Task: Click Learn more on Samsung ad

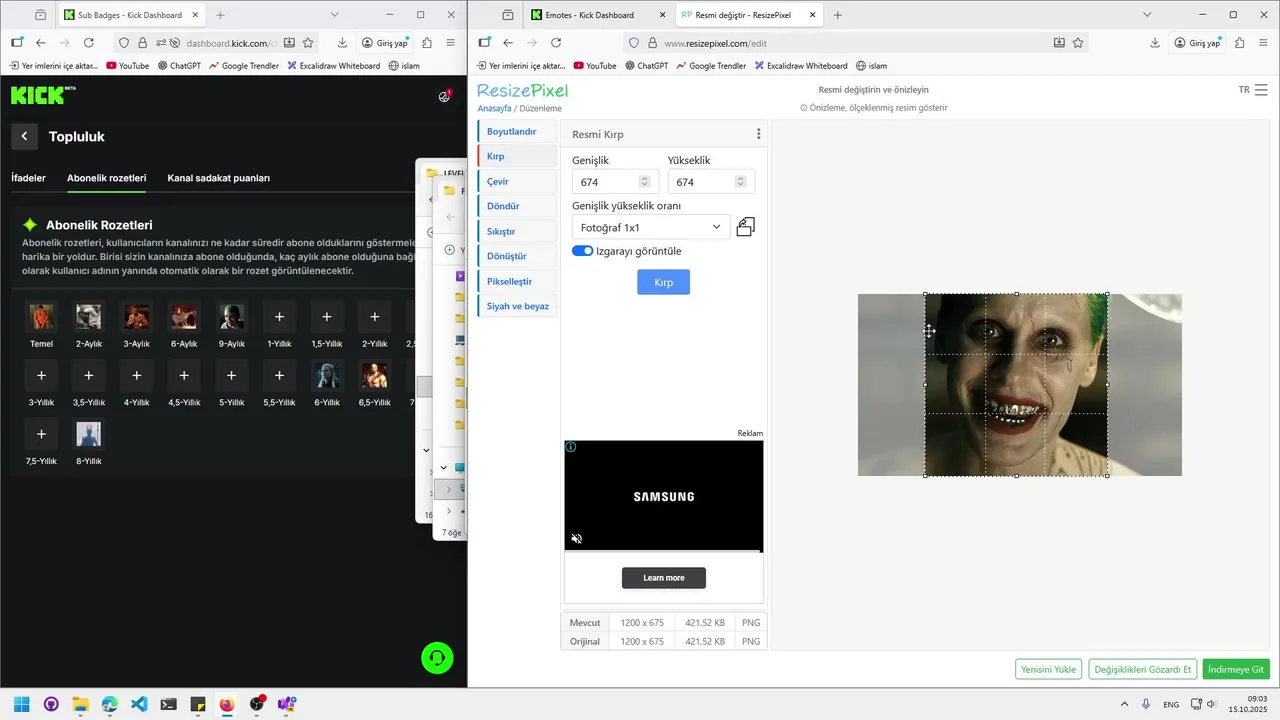Action: (x=664, y=578)
